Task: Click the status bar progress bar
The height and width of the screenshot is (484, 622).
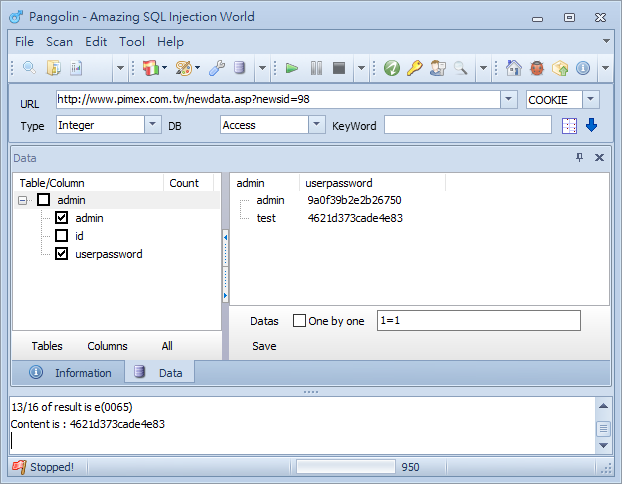Action: pos(346,467)
